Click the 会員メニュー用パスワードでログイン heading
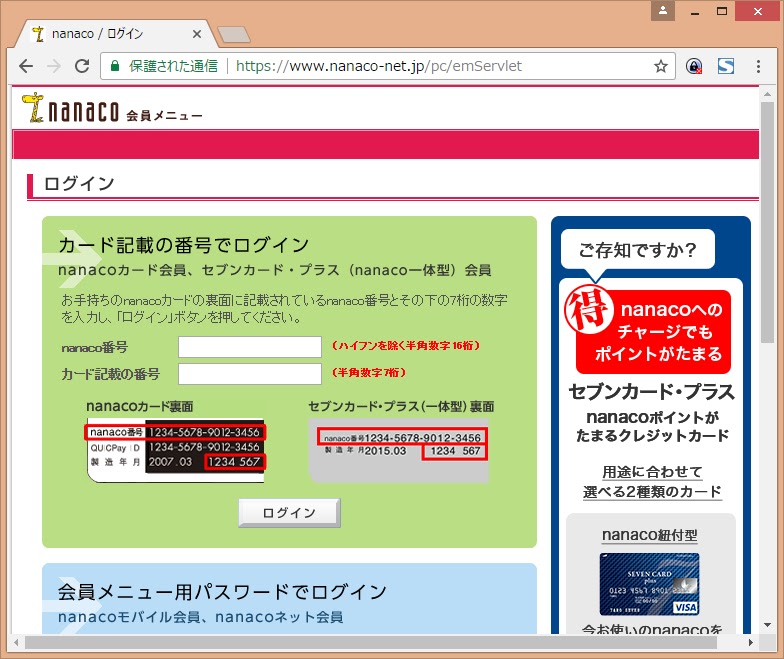Screen dimensions: 784x659 pyautogui.click(x=222, y=592)
